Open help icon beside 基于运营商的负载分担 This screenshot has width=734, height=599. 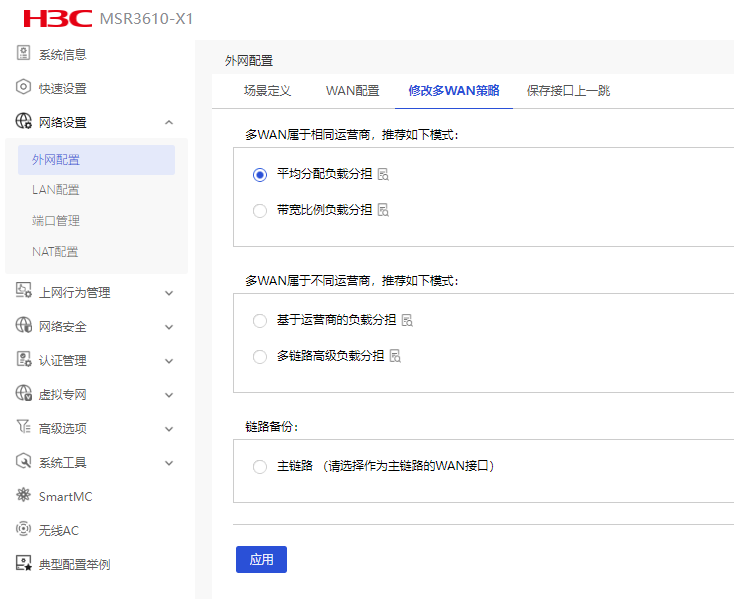[407, 321]
